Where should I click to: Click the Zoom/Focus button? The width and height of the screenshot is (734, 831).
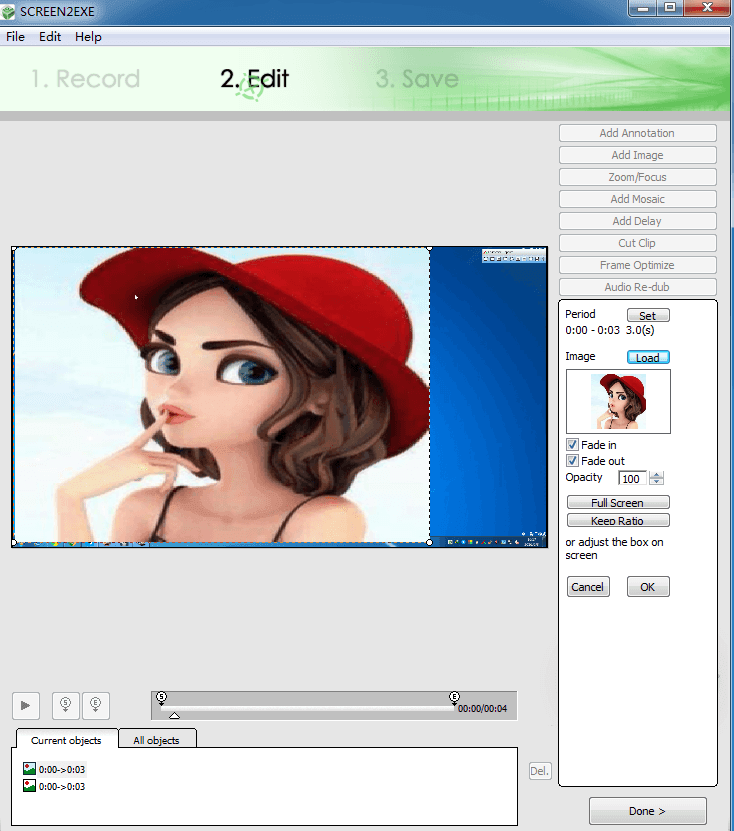coord(638,177)
